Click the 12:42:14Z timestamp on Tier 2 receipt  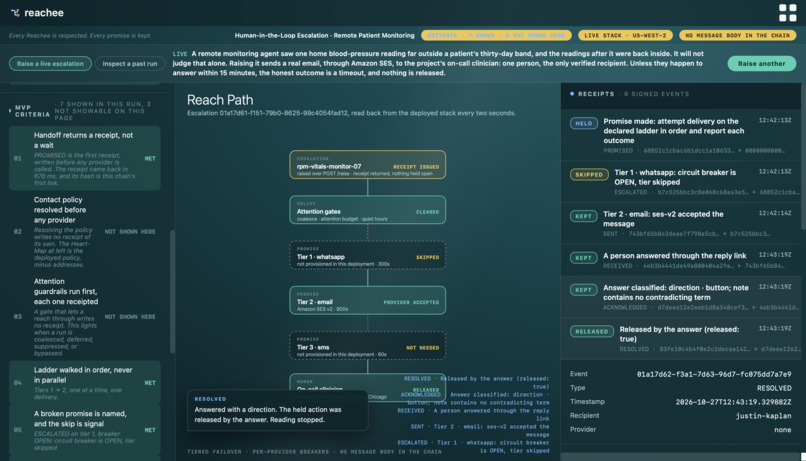coord(775,213)
